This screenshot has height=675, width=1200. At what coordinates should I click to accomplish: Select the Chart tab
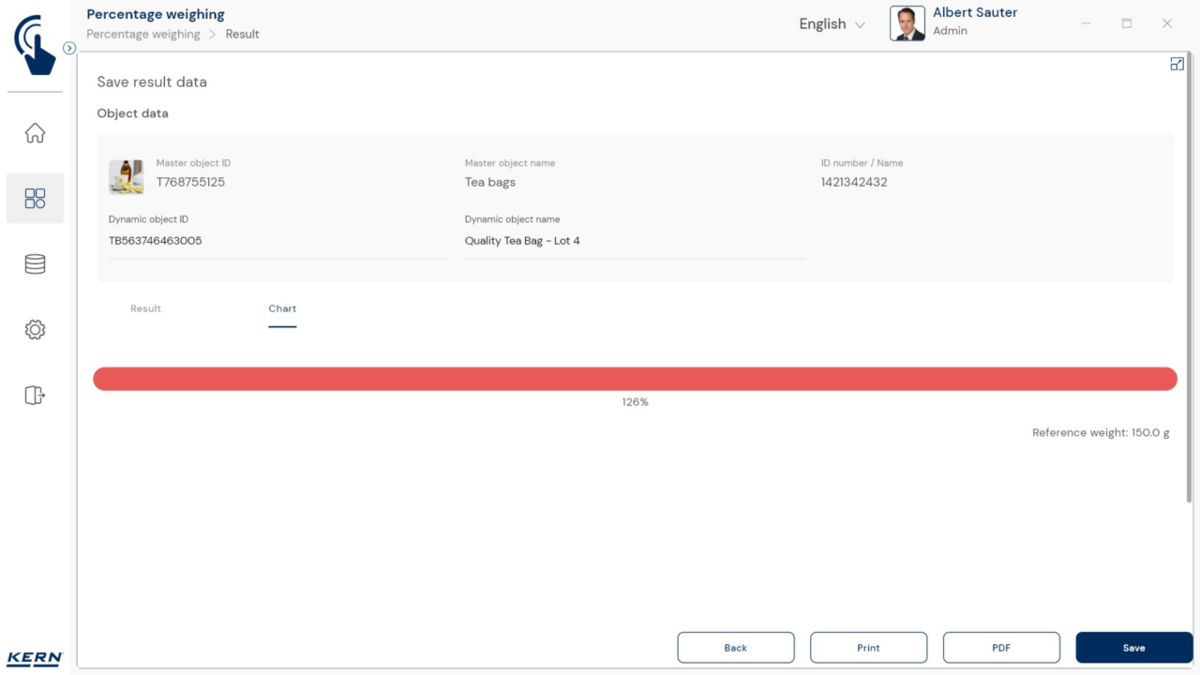[282, 309]
